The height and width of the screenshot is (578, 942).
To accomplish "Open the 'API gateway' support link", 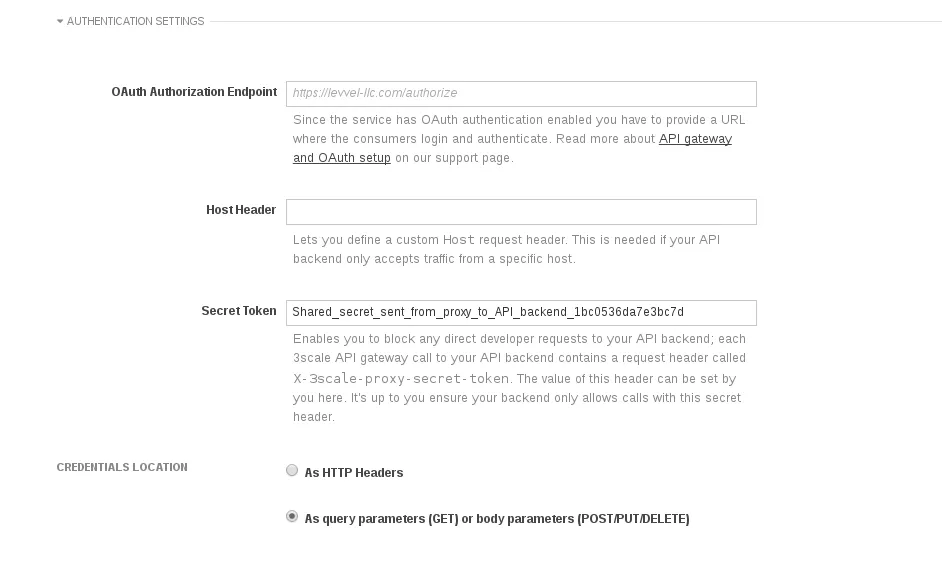I will pos(695,139).
